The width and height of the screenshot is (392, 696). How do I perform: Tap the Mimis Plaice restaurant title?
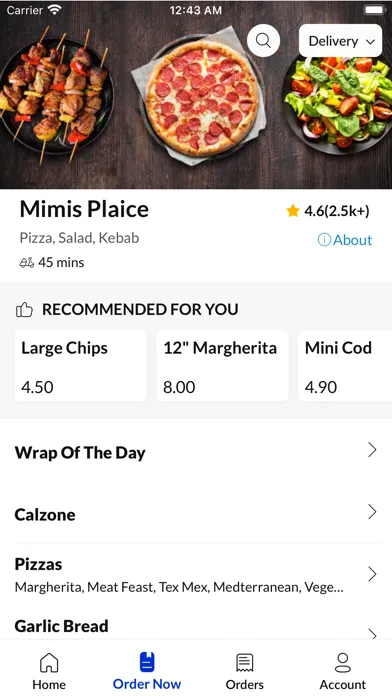pyautogui.click(x=84, y=209)
